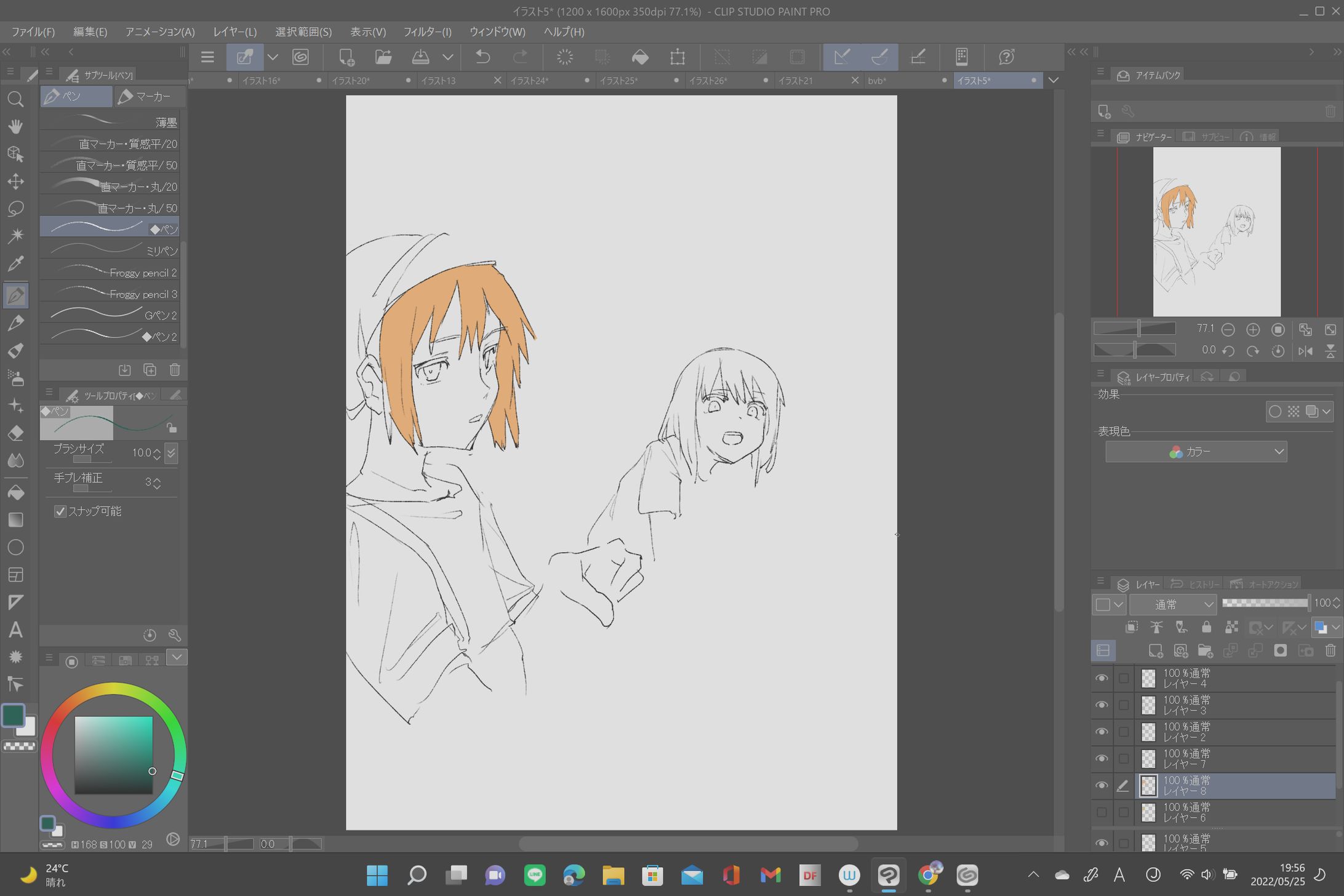Switch to the イラスト24* canvas tab
The width and height of the screenshot is (1344, 896).
[529, 81]
